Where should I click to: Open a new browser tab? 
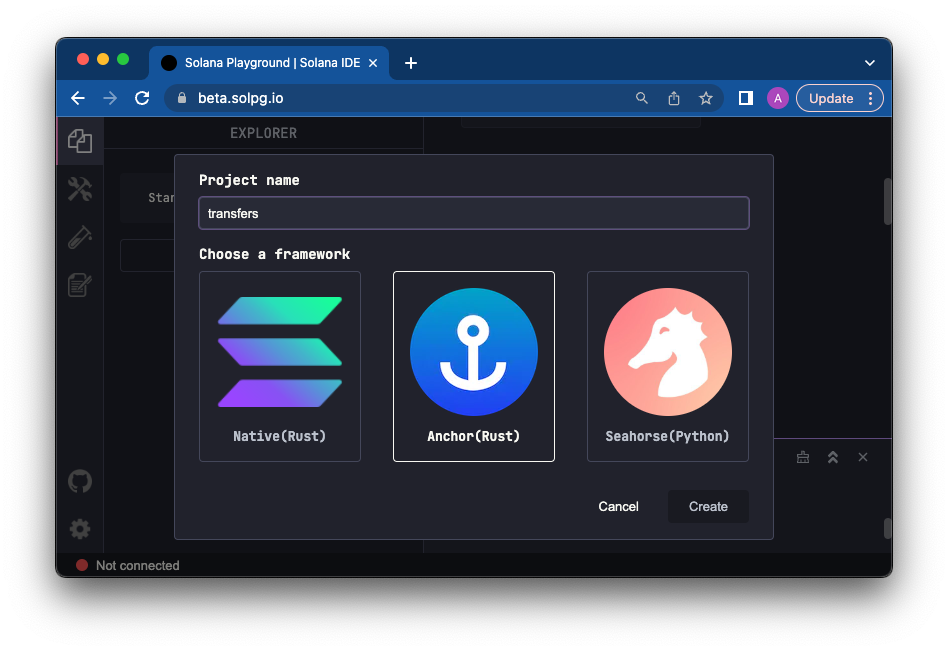coord(411,63)
